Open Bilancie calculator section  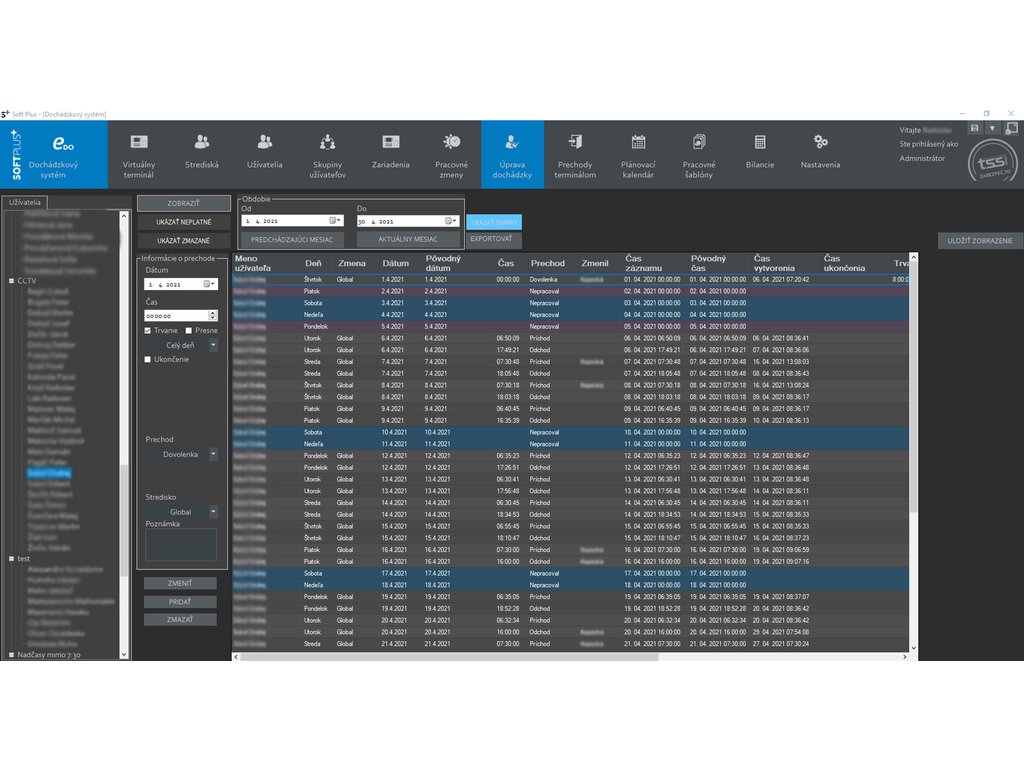click(760, 154)
